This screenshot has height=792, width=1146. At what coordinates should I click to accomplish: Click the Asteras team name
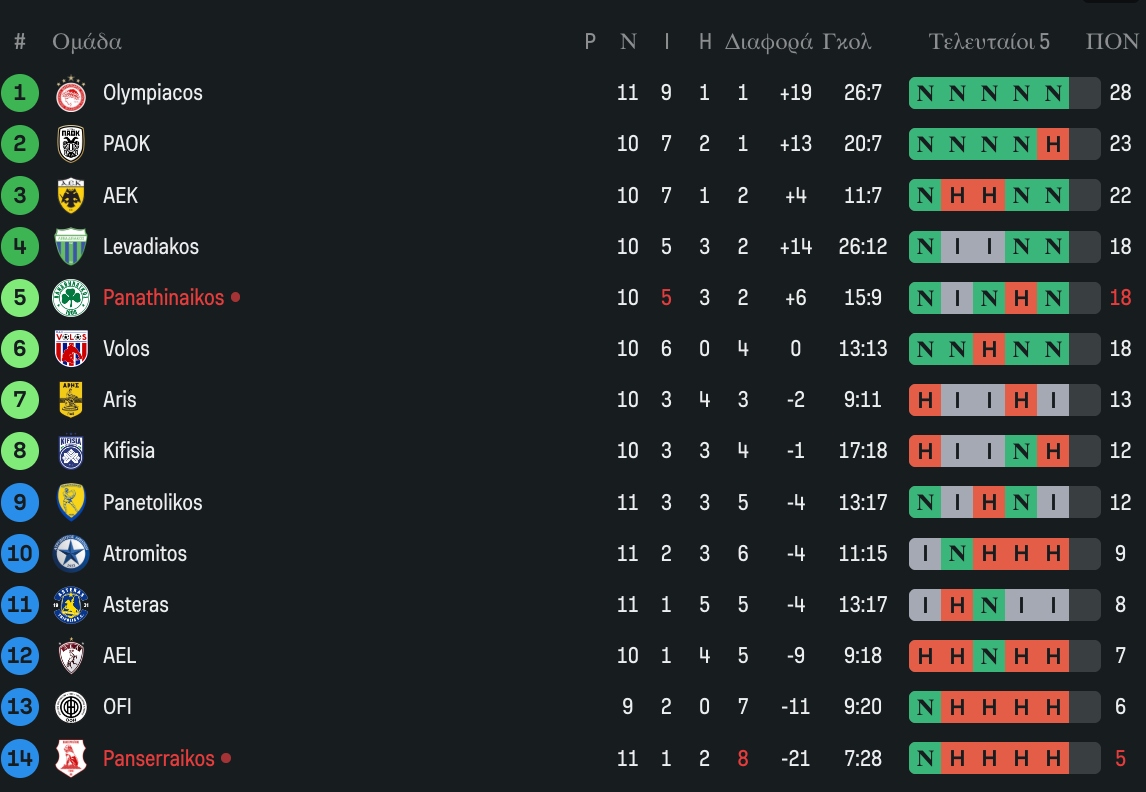click(x=136, y=605)
